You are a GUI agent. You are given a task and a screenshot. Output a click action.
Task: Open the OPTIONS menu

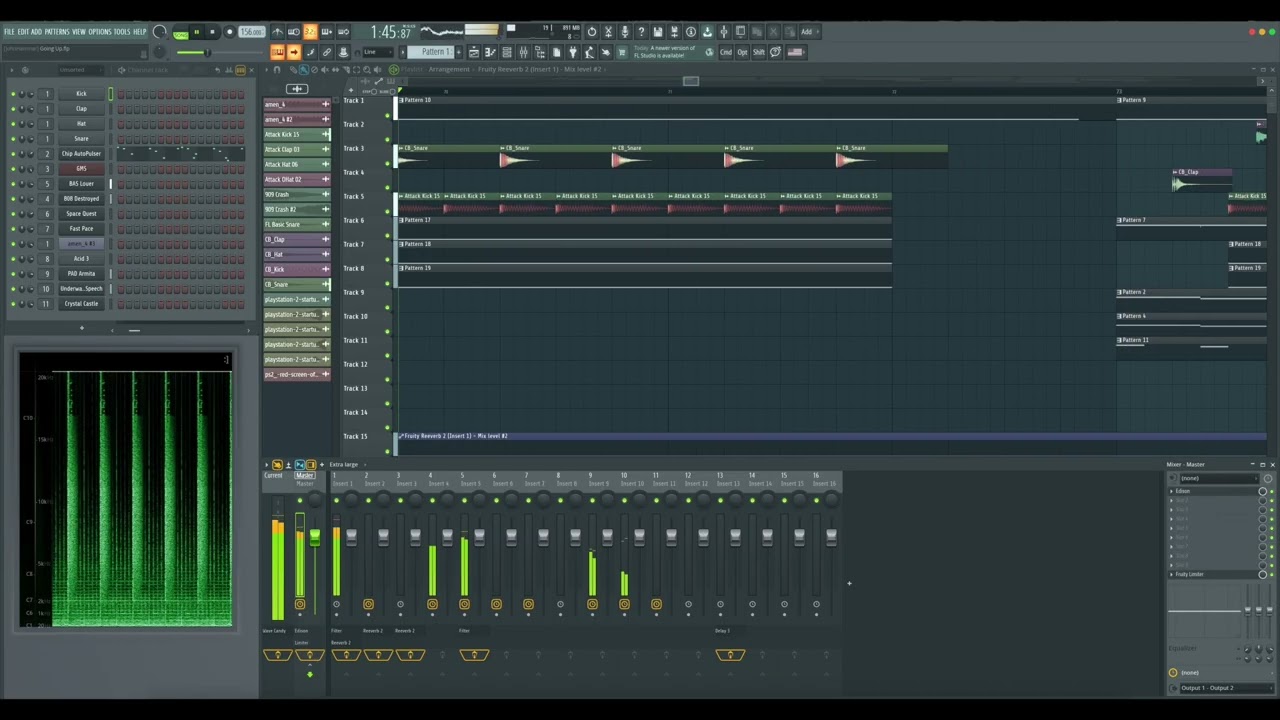[x=100, y=31]
